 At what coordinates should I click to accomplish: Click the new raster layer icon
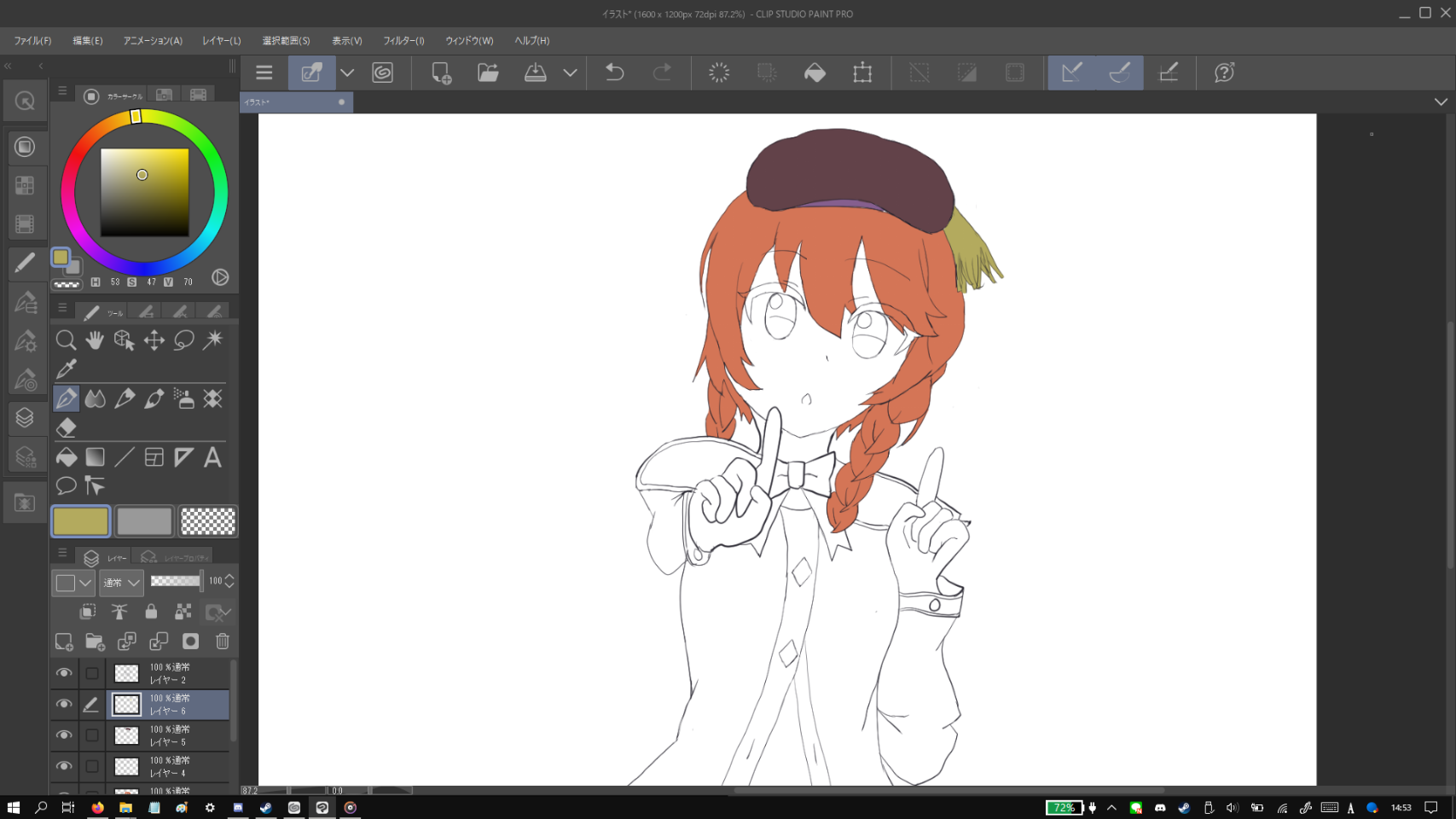tap(64, 642)
